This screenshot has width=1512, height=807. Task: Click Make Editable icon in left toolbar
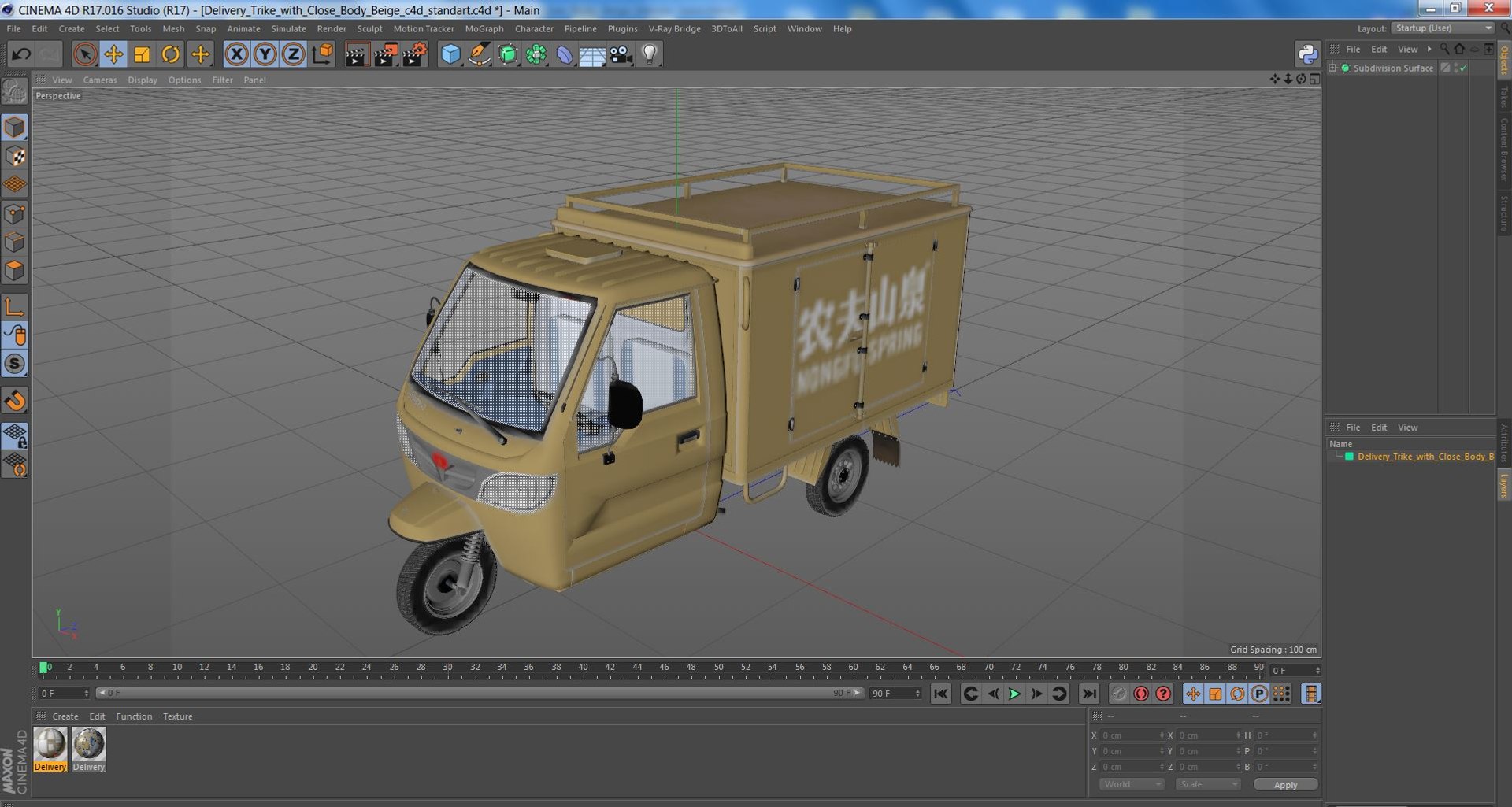[x=14, y=91]
